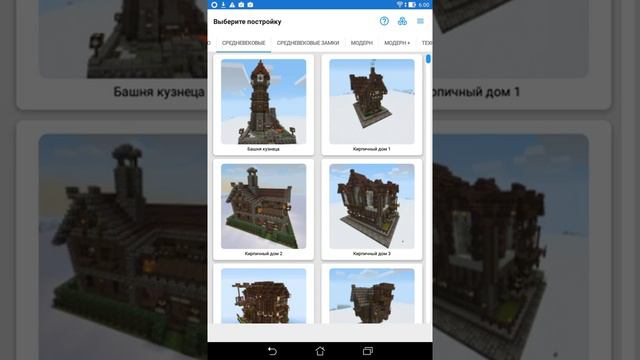This screenshot has height=360, width=640.
Task: Click the Башня кузнеца caption text
Action: pyautogui.click(x=263, y=149)
